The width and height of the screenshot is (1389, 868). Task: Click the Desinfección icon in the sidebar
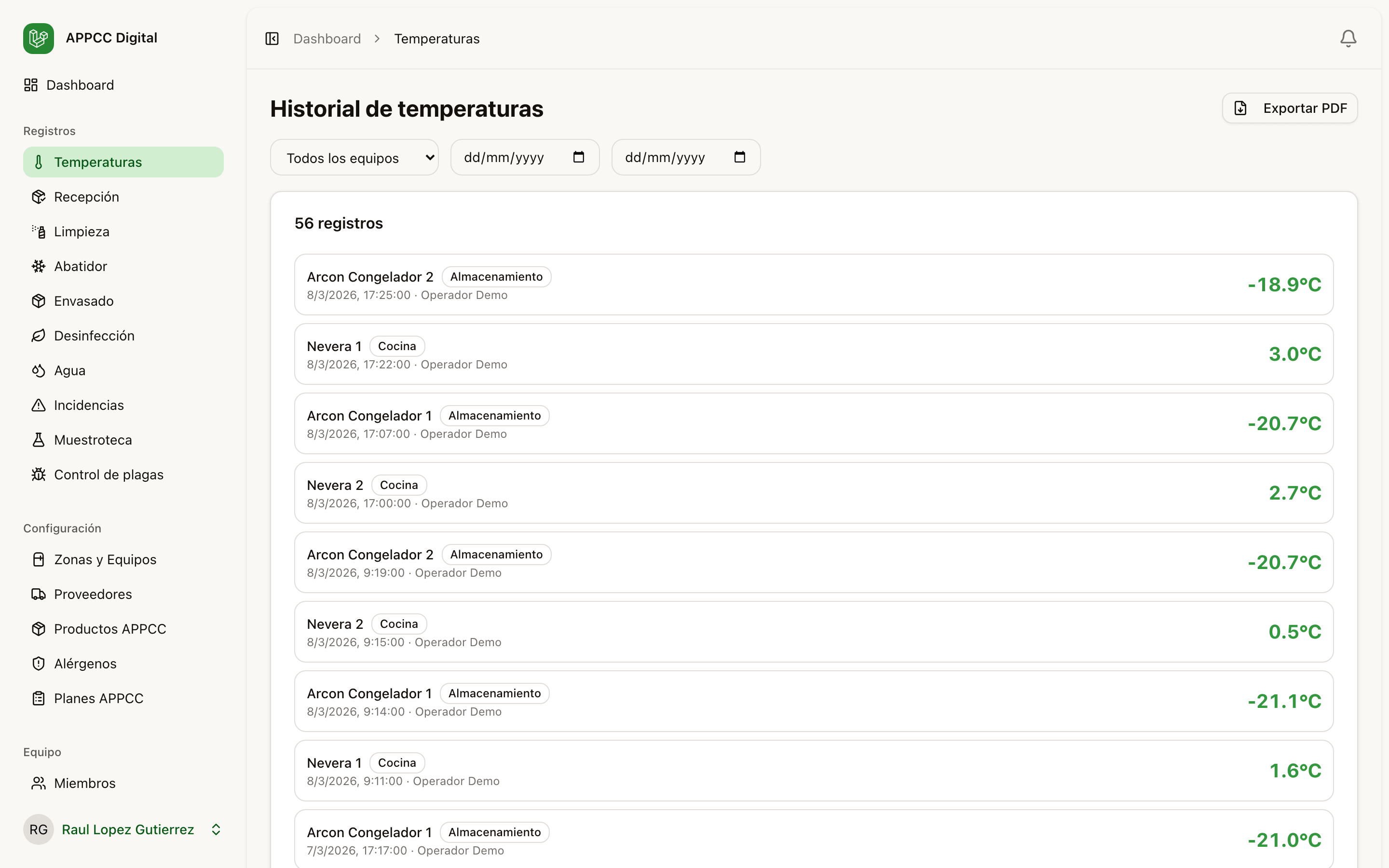(x=38, y=335)
